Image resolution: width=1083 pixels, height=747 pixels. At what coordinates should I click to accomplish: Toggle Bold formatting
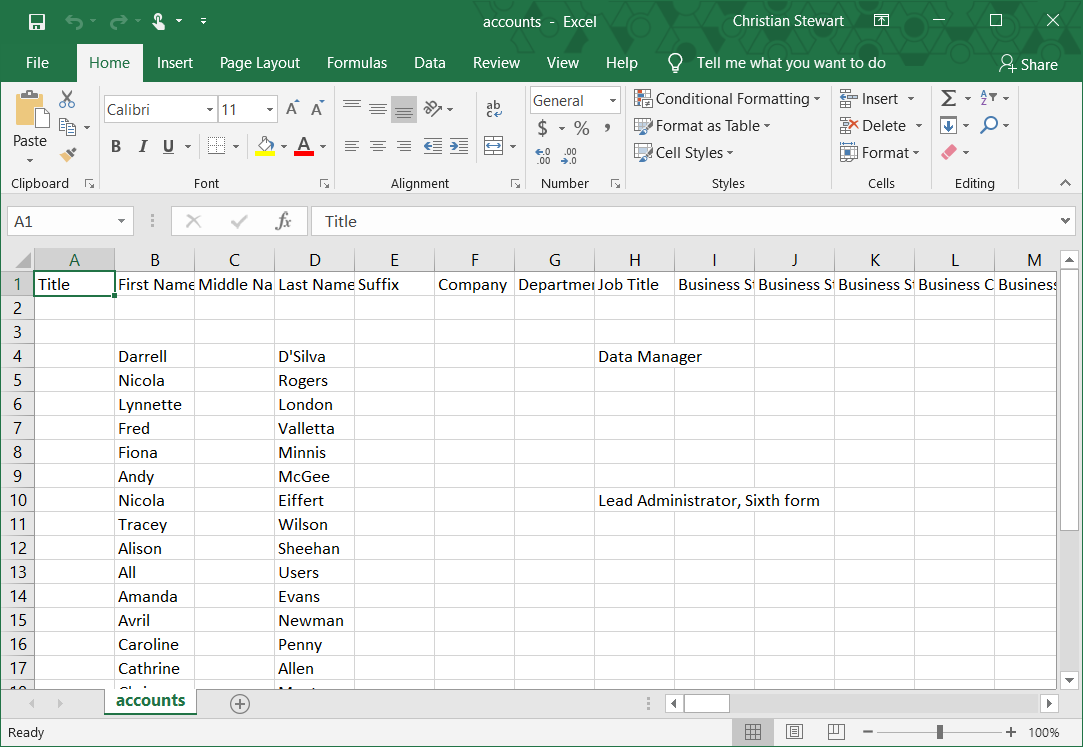tap(116, 146)
